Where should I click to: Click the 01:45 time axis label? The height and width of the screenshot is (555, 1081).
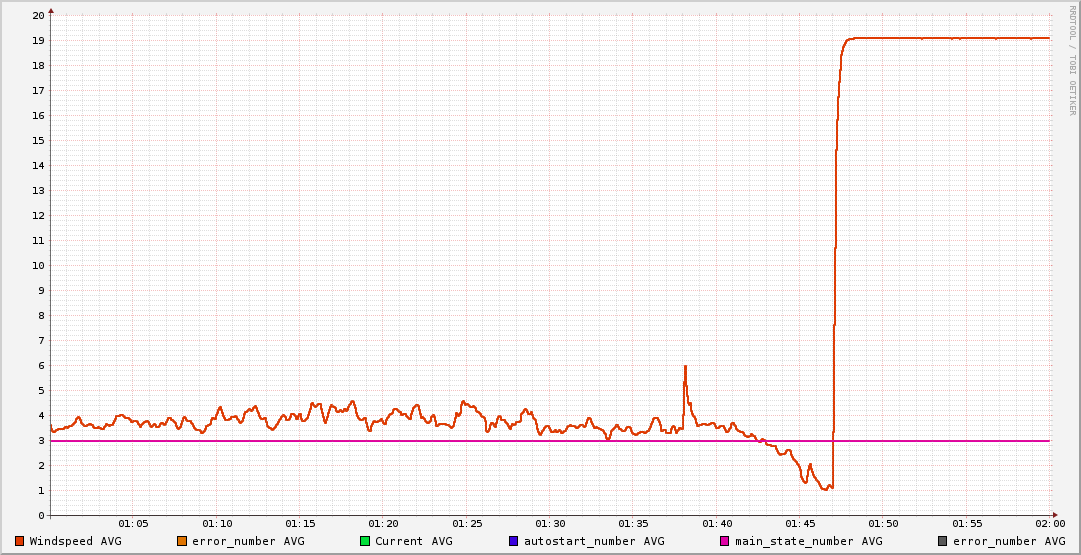(800, 524)
